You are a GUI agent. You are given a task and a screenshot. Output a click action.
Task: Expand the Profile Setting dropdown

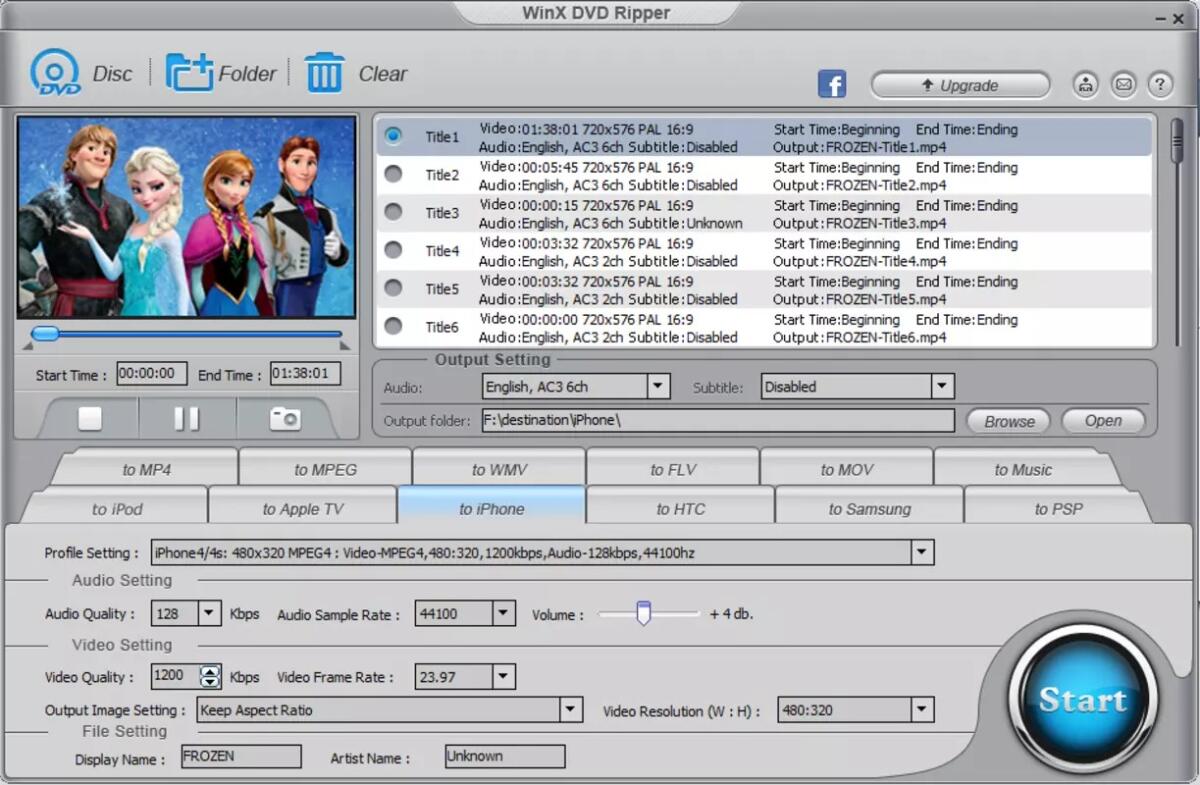(x=921, y=552)
